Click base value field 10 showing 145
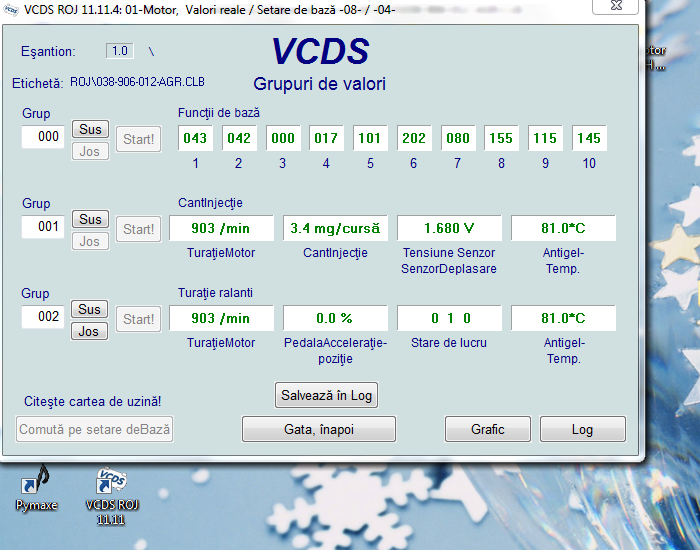Screen dimensions: 700x550 (589, 138)
